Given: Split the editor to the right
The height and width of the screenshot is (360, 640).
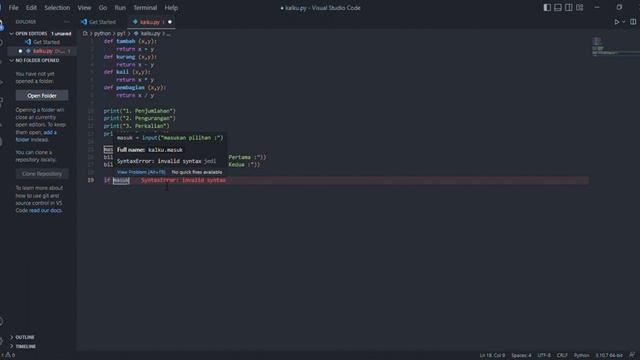Looking at the screenshot, I should tap(633, 22).
